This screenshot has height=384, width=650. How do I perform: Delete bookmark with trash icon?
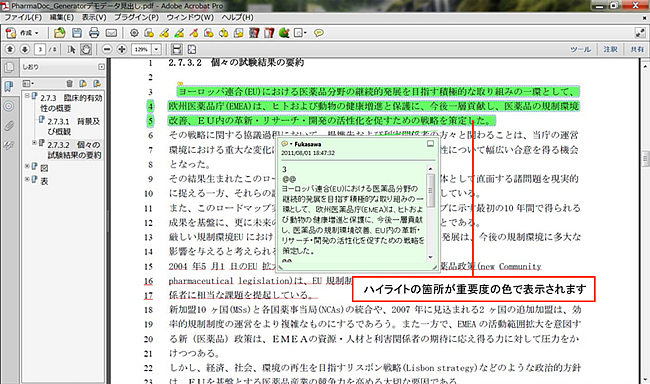(x=69, y=83)
